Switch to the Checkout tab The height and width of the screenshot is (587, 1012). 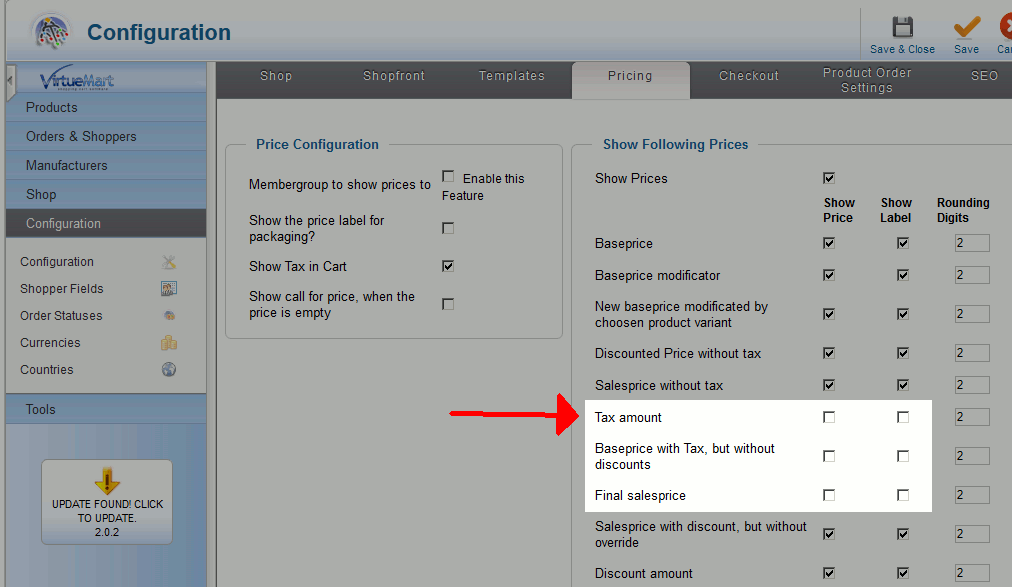(748, 76)
